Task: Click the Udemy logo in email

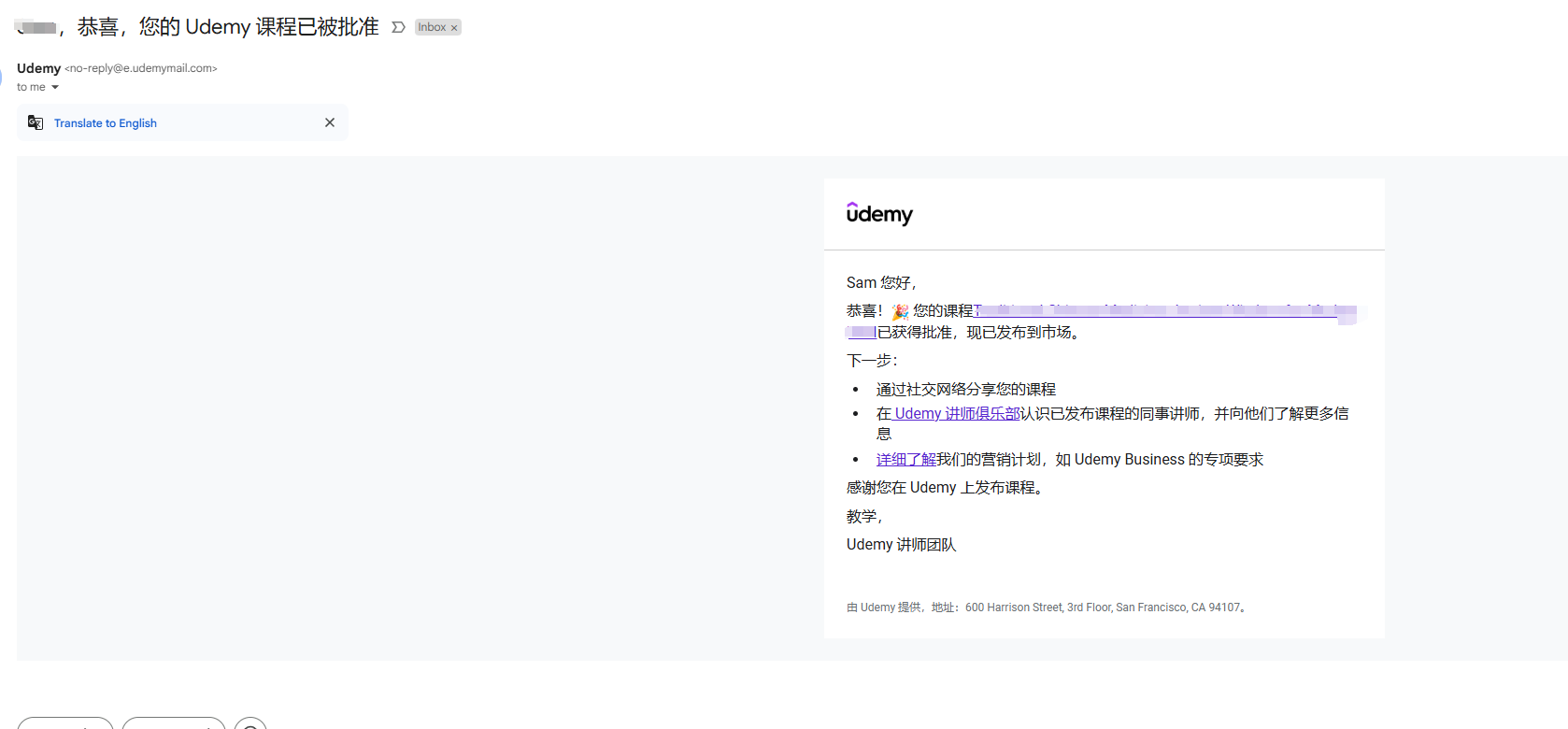Action: [x=879, y=214]
